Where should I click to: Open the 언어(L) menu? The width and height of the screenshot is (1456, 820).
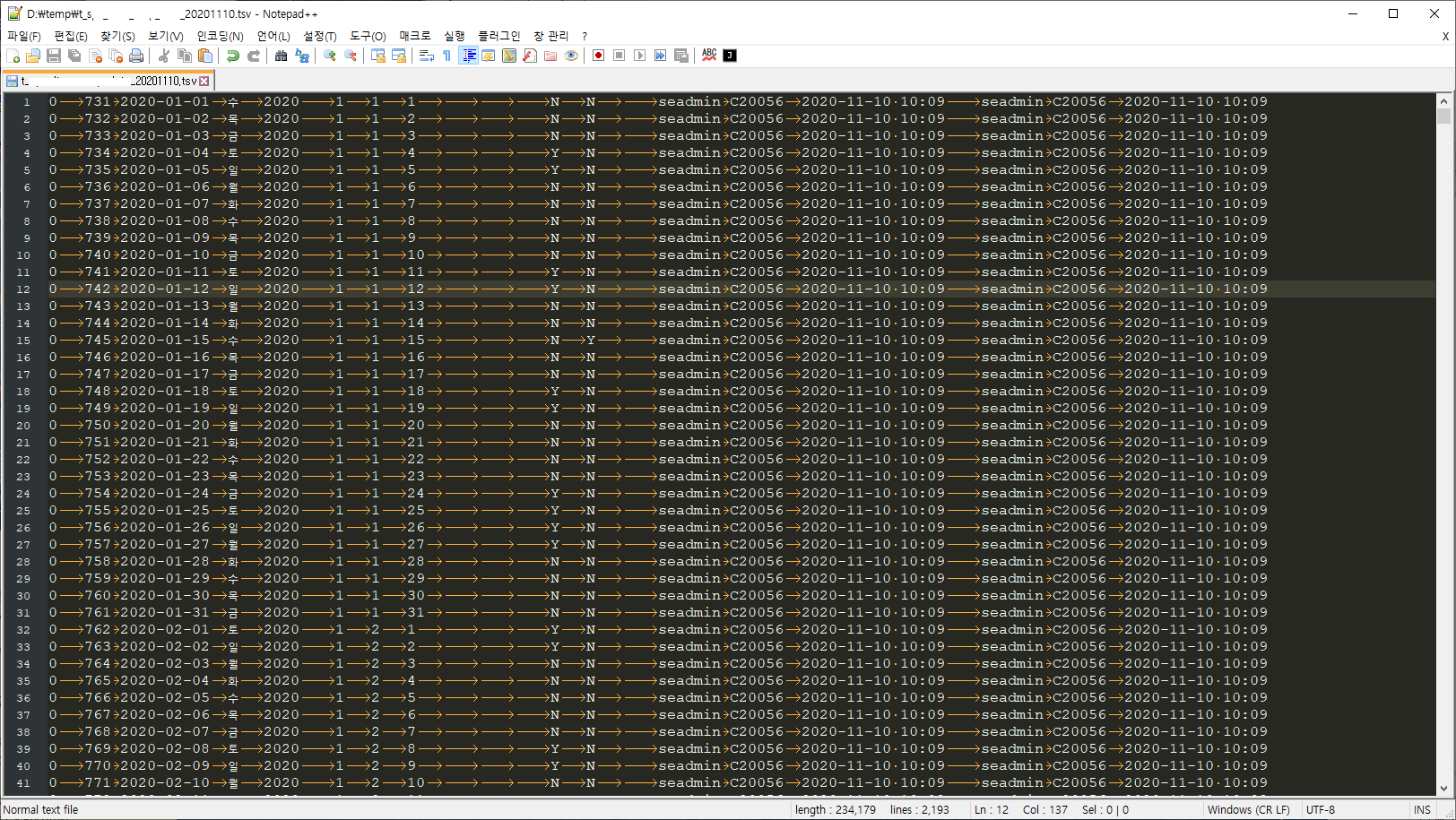pos(273,36)
